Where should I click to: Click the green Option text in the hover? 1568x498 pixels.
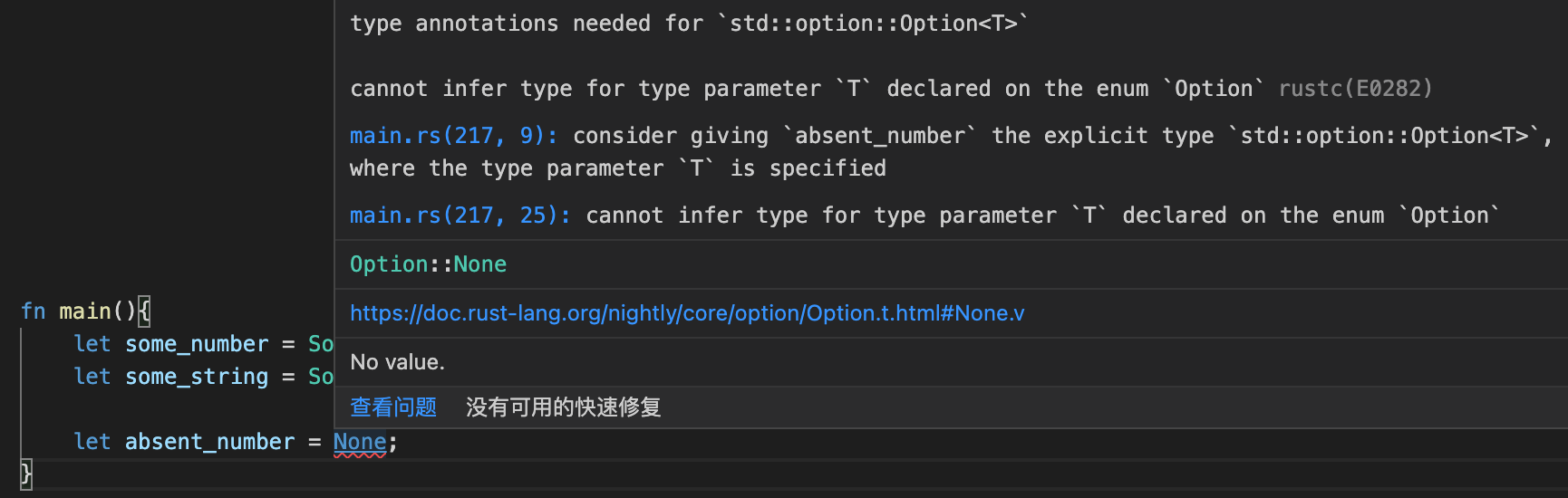coord(389,264)
